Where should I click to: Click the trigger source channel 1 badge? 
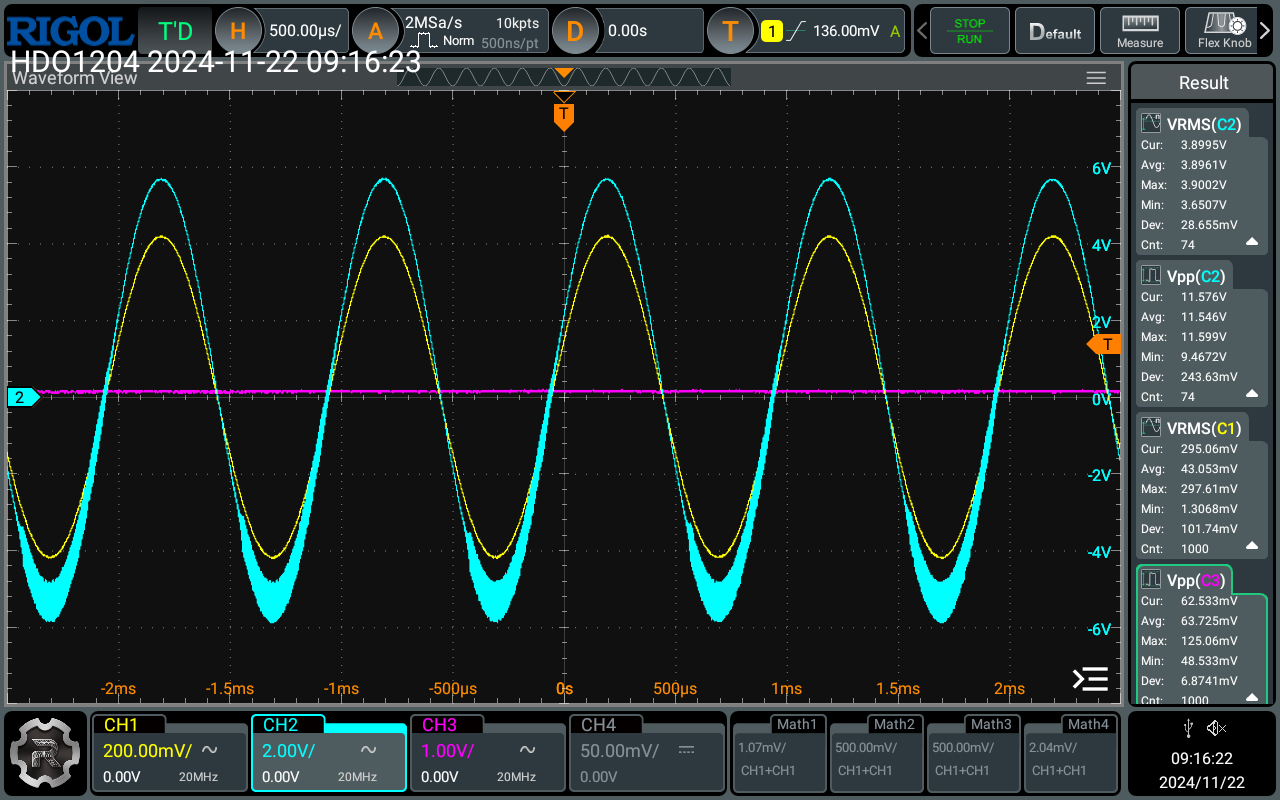771,31
